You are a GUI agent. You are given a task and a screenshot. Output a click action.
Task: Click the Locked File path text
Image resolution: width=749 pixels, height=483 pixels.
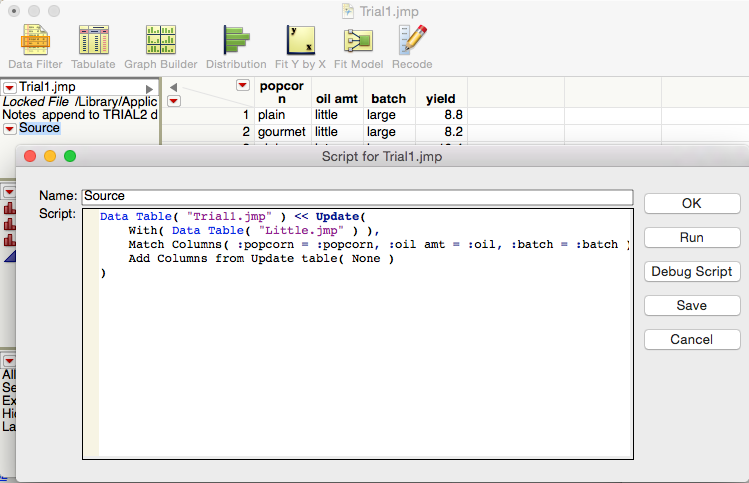click(80, 102)
